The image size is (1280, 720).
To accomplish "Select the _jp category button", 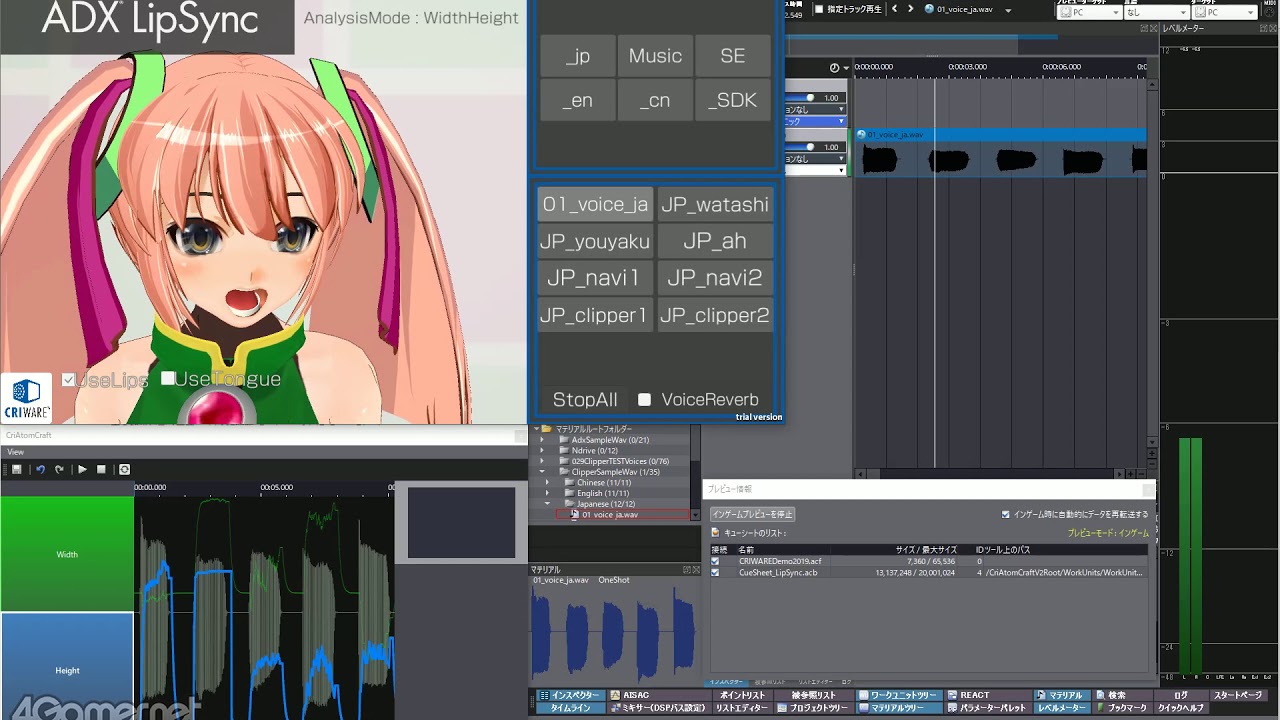I will pyautogui.click(x=578, y=56).
